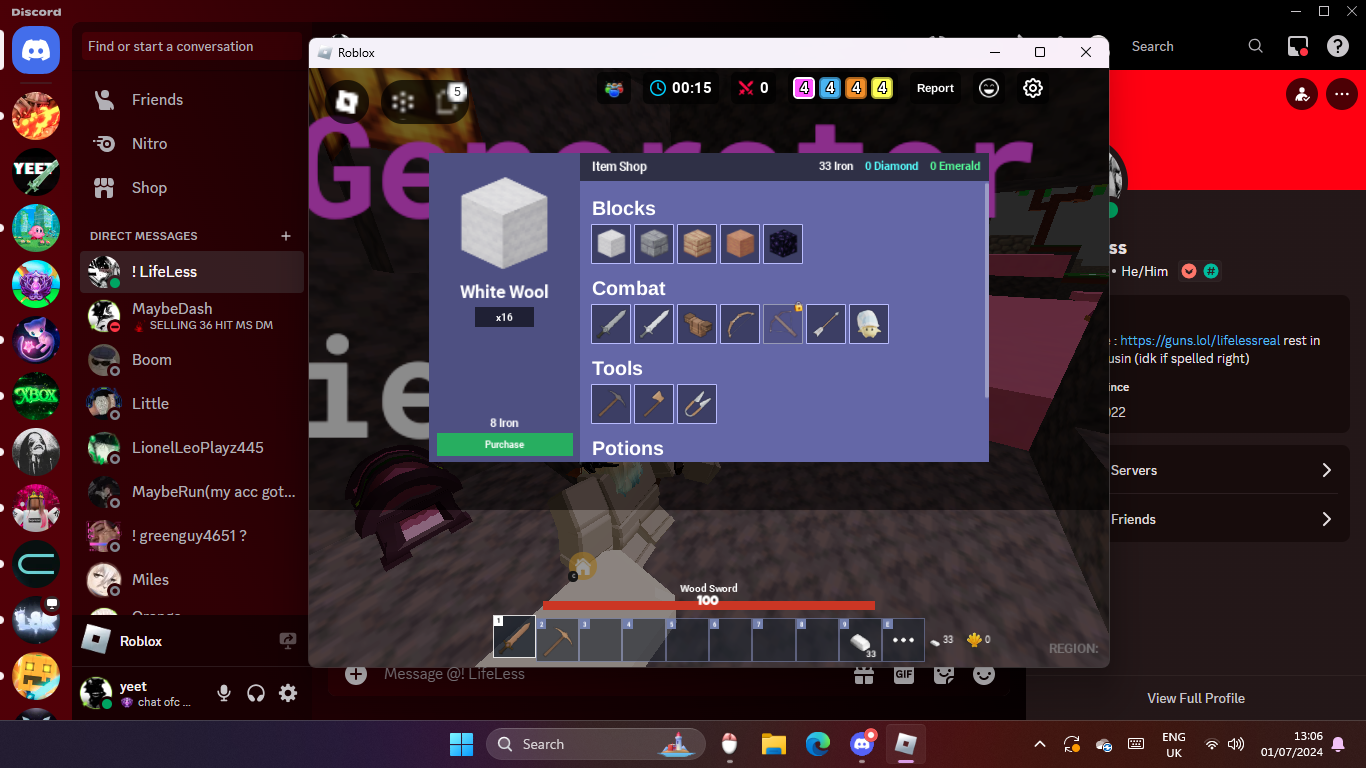Select the shears in Tools section
The width and height of the screenshot is (1366, 768).
697,404
